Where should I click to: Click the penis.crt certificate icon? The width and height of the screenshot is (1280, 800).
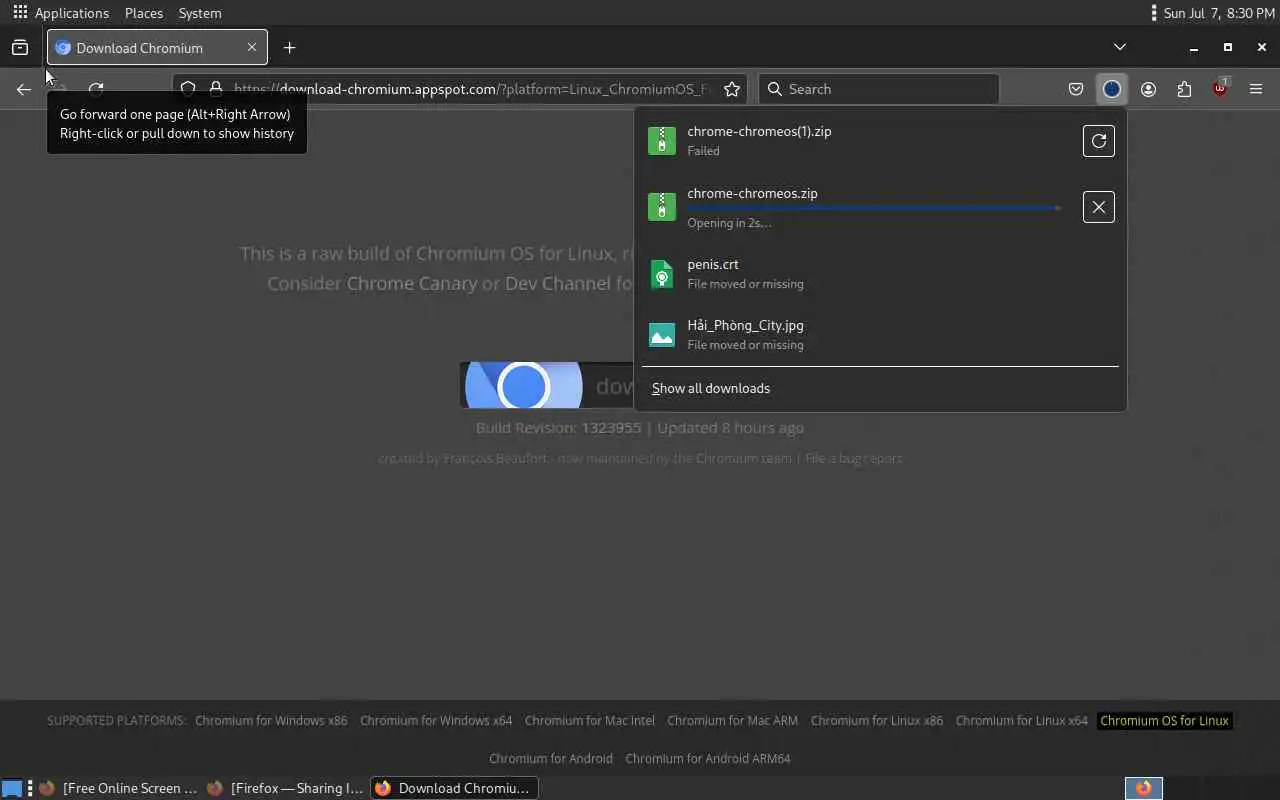[x=662, y=274]
